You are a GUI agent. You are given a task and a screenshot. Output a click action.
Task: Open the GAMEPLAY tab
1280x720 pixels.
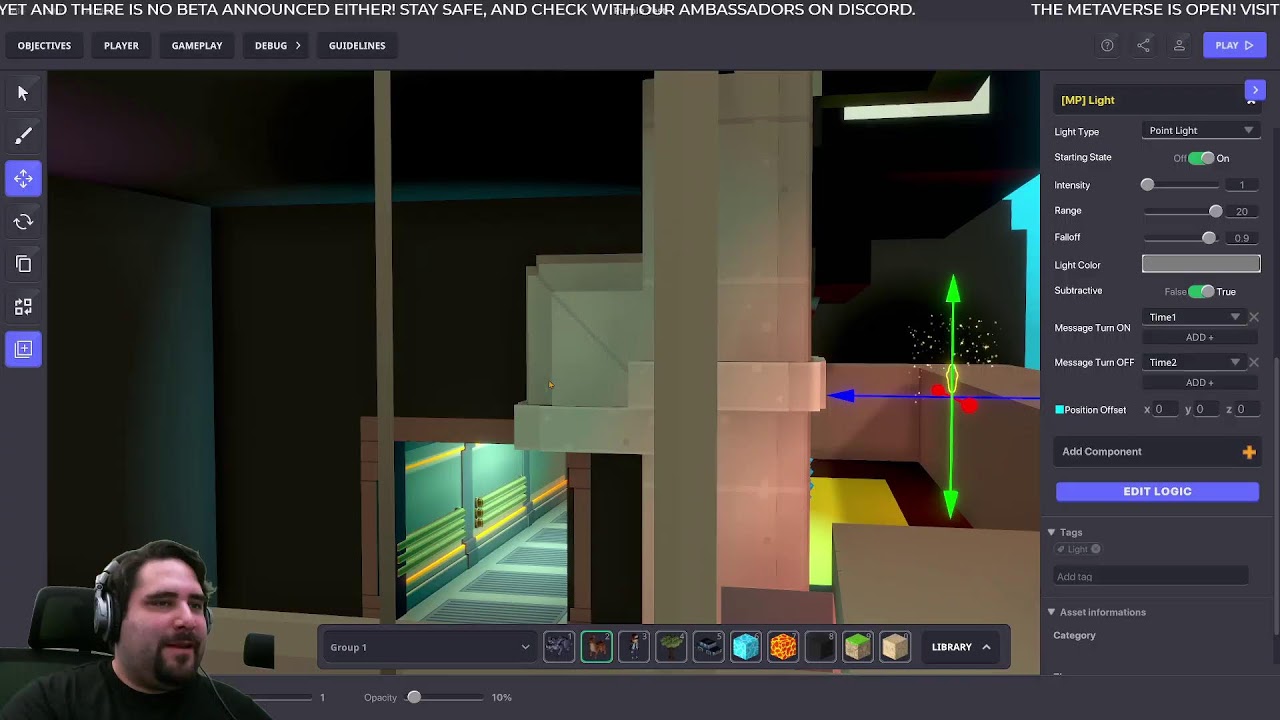(197, 45)
